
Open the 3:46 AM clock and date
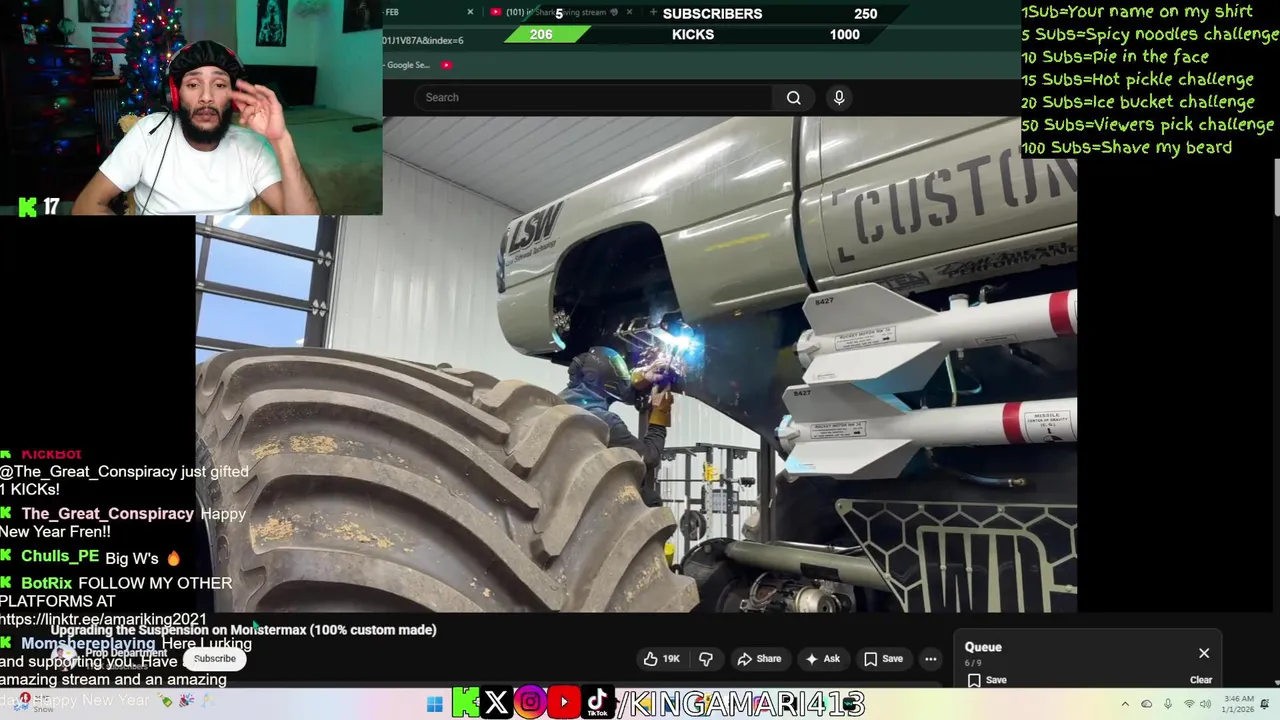[x=1236, y=704]
